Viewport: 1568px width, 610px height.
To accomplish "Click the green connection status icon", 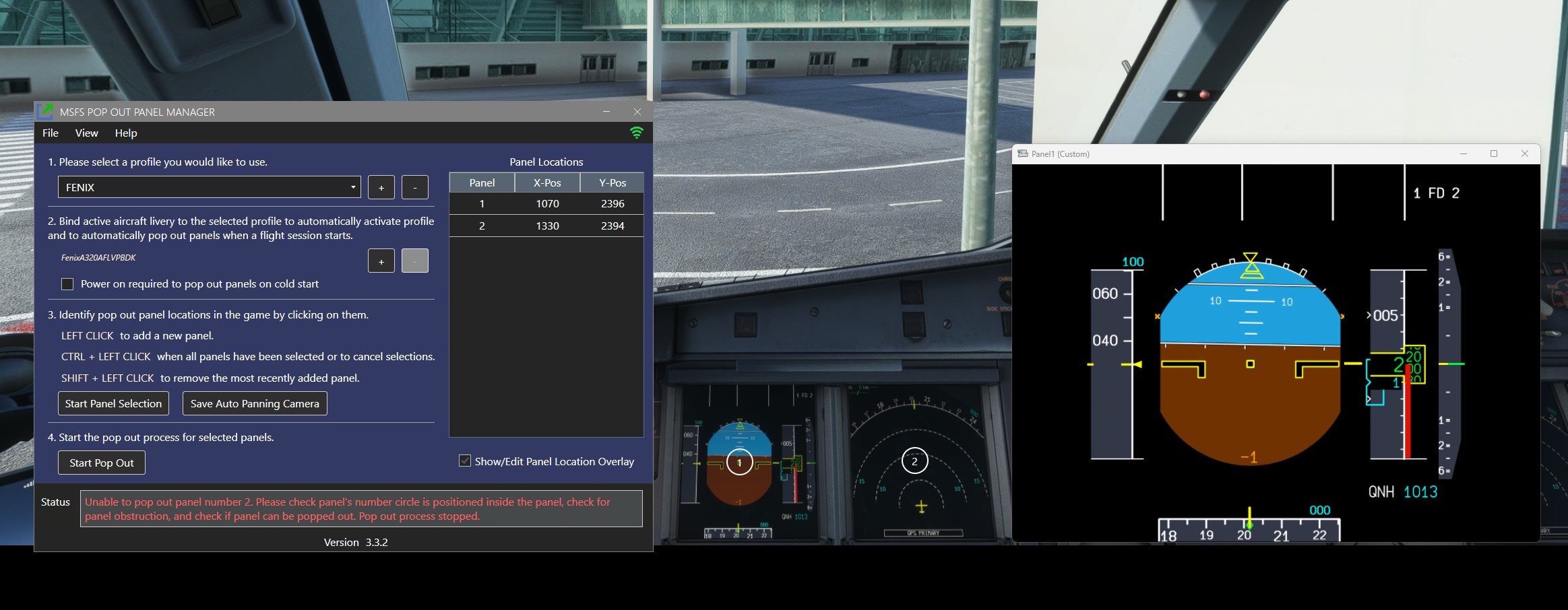I will coord(636,133).
